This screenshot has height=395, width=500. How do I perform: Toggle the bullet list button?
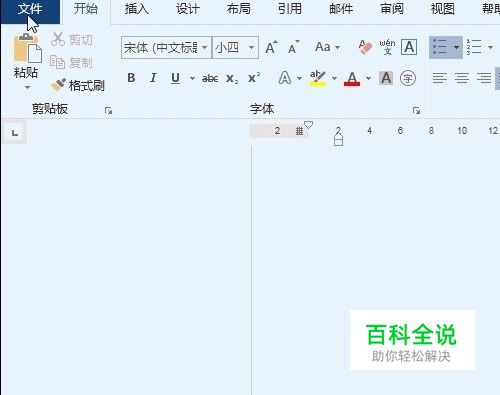tap(440, 47)
